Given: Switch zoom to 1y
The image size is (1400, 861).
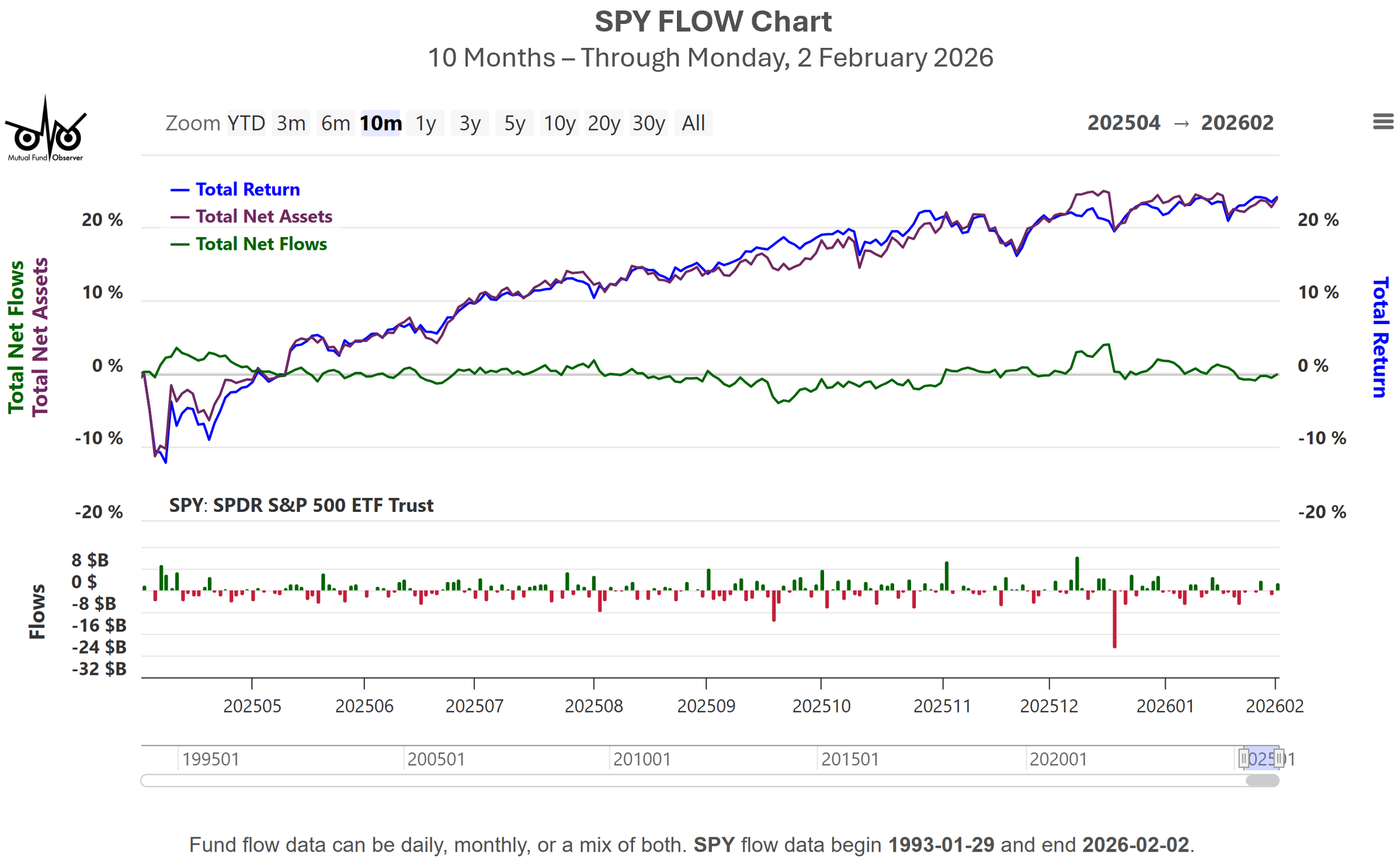Looking at the screenshot, I should point(425,123).
